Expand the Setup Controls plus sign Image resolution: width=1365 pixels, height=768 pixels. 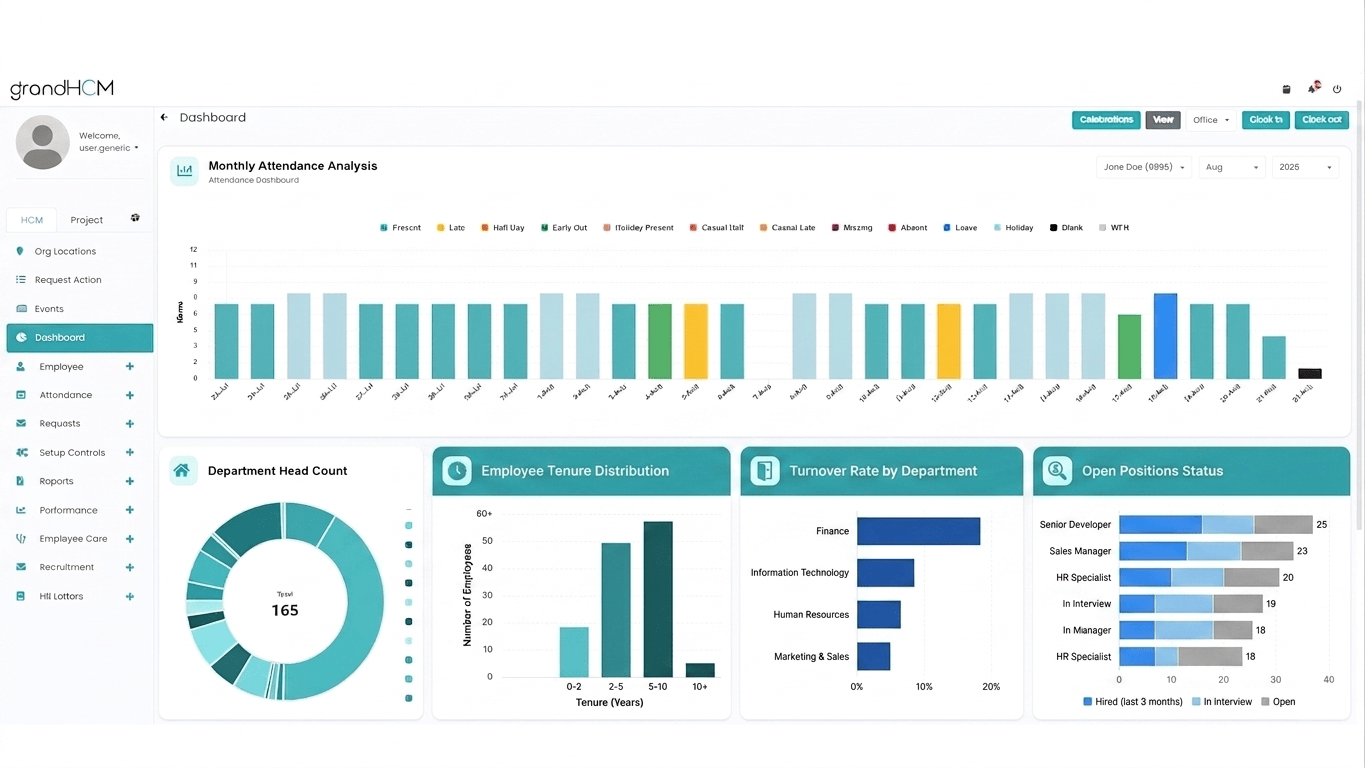130,453
